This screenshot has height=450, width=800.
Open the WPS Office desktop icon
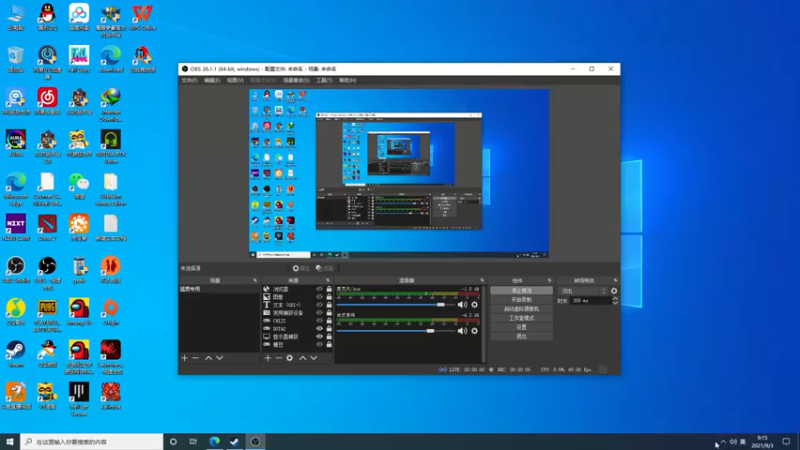pos(142,17)
